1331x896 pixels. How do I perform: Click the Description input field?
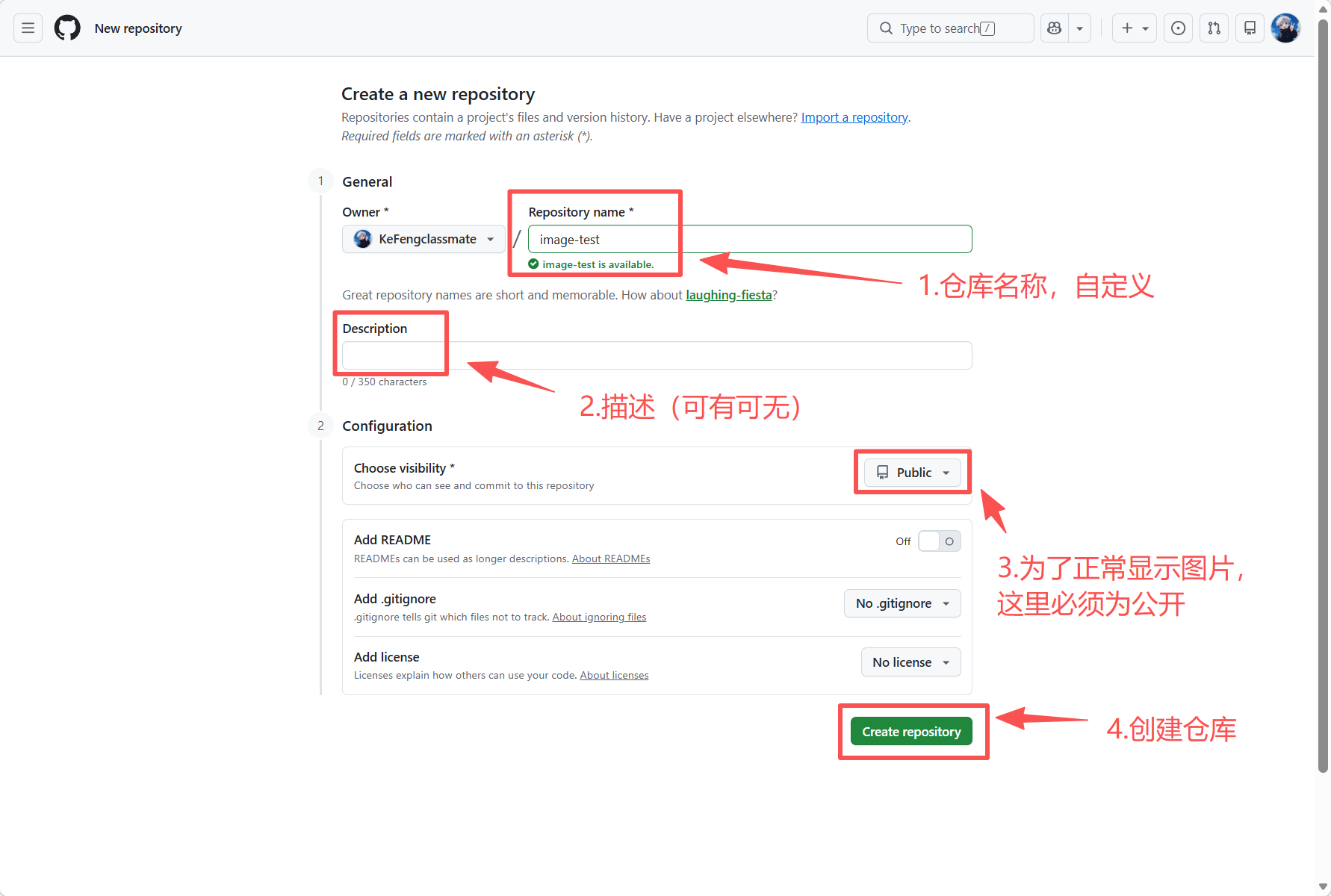click(x=657, y=355)
